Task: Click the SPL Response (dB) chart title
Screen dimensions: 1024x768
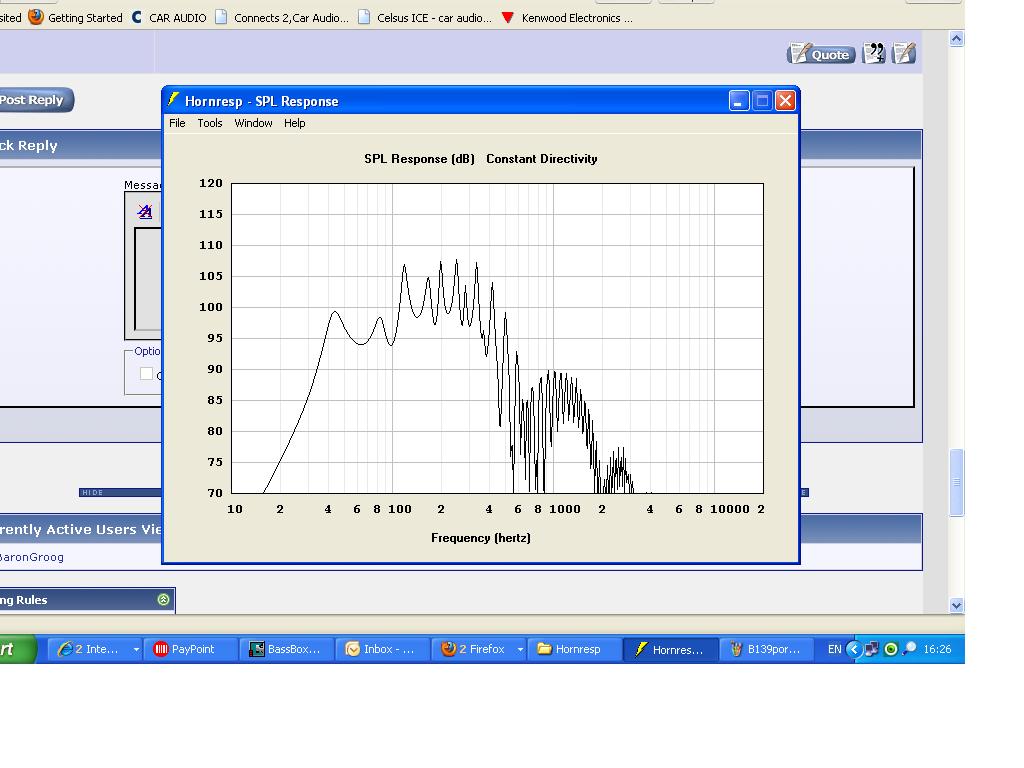Action: pos(419,159)
